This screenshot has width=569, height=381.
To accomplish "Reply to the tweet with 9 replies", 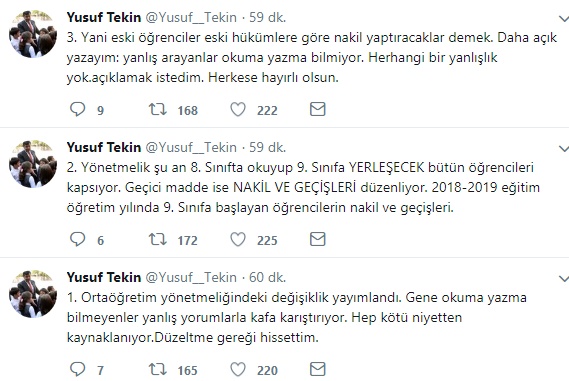I will coord(77,109).
